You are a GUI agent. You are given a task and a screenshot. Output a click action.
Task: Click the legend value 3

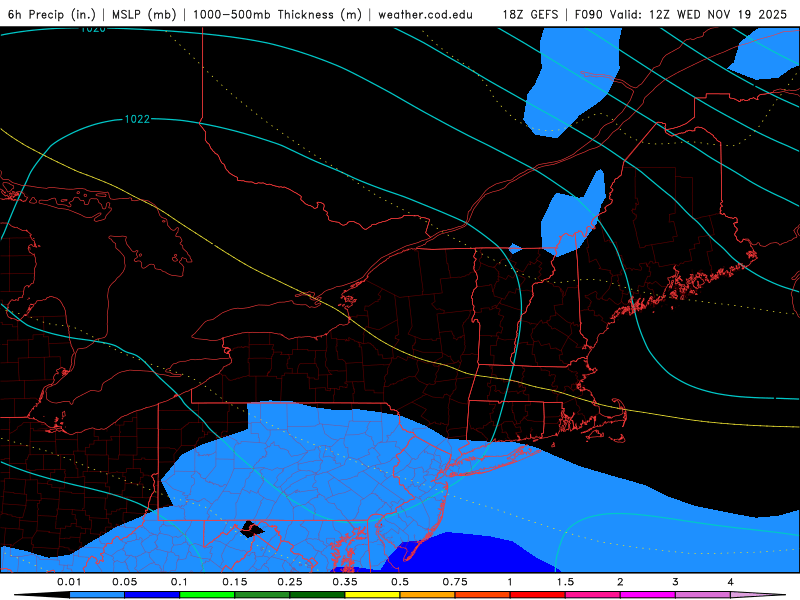click(675, 582)
